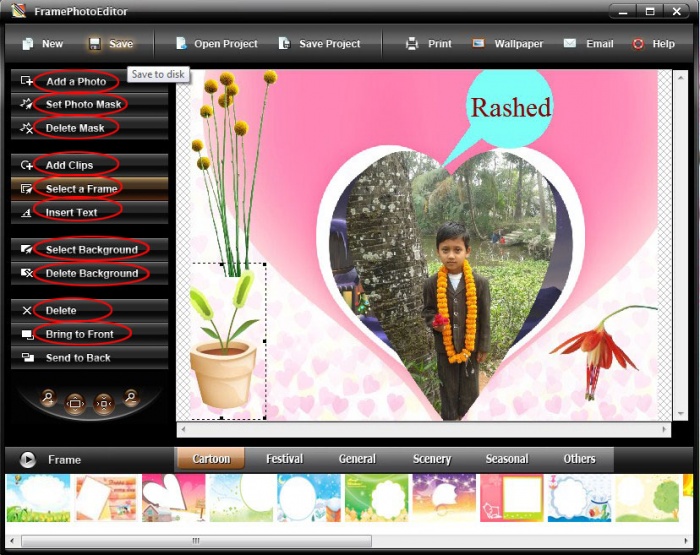This screenshot has width=700, height=555.
Task: Click the canvas horizontal scrollbar left arrow
Action: tap(183, 430)
